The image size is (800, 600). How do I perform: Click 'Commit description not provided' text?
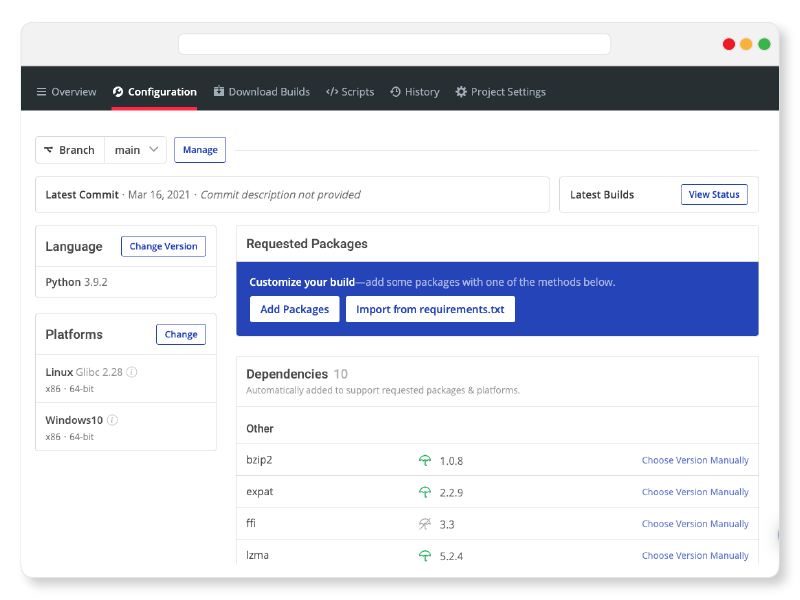(x=280, y=195)
